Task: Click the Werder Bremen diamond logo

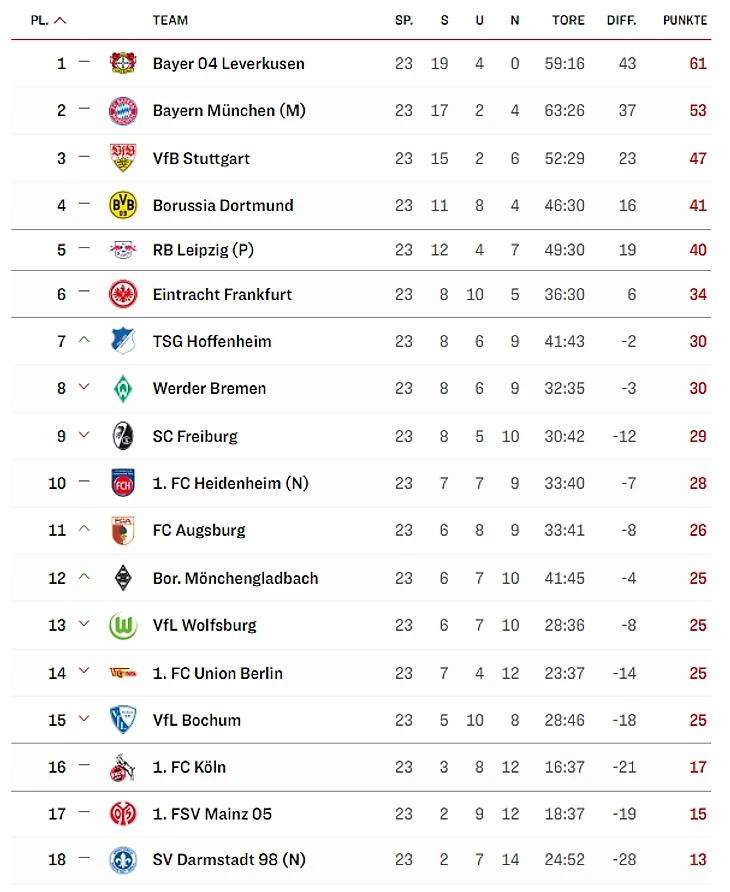Action: pyautogui.click(x=123, y=388)
